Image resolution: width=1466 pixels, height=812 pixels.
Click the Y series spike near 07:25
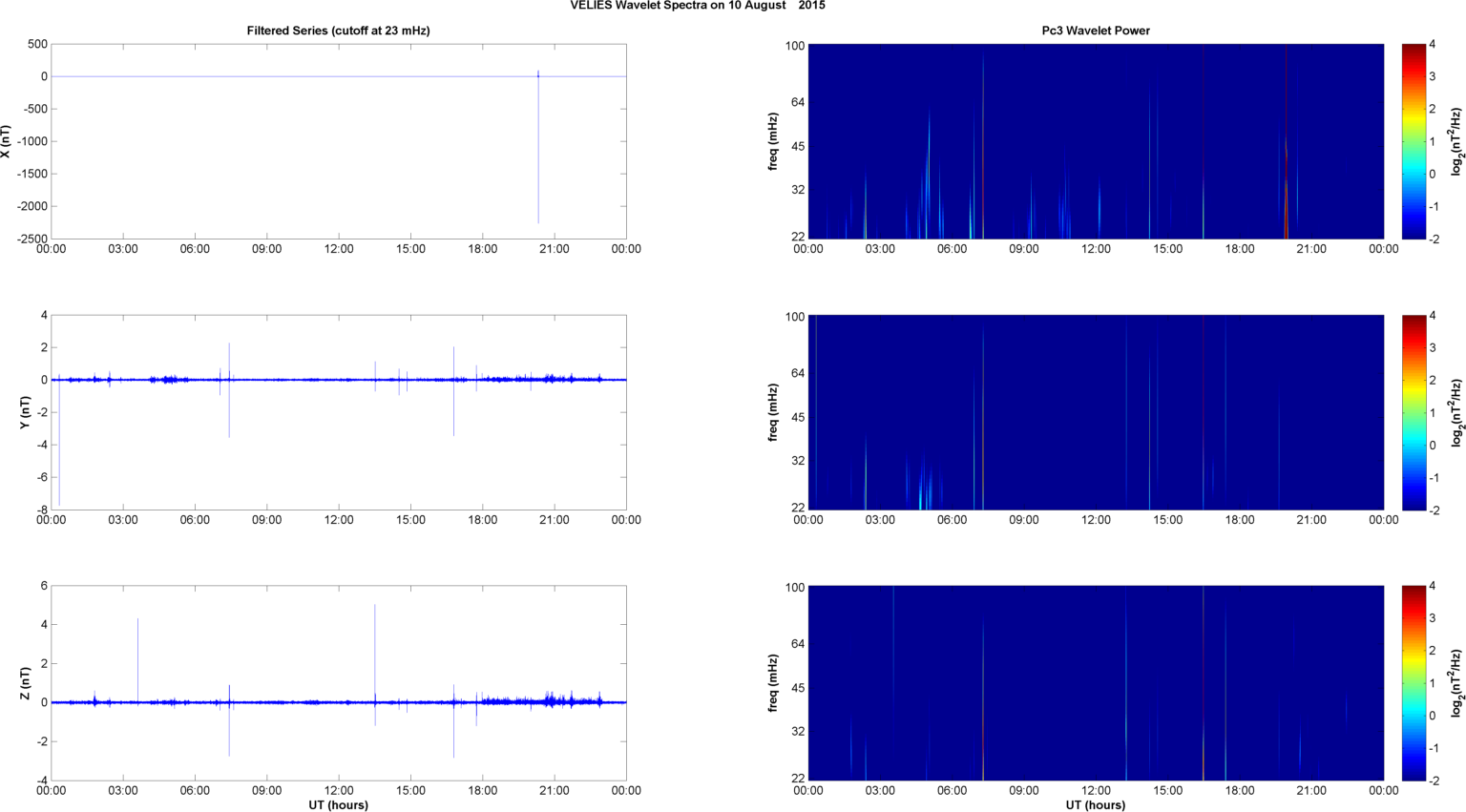click(229, 390)
